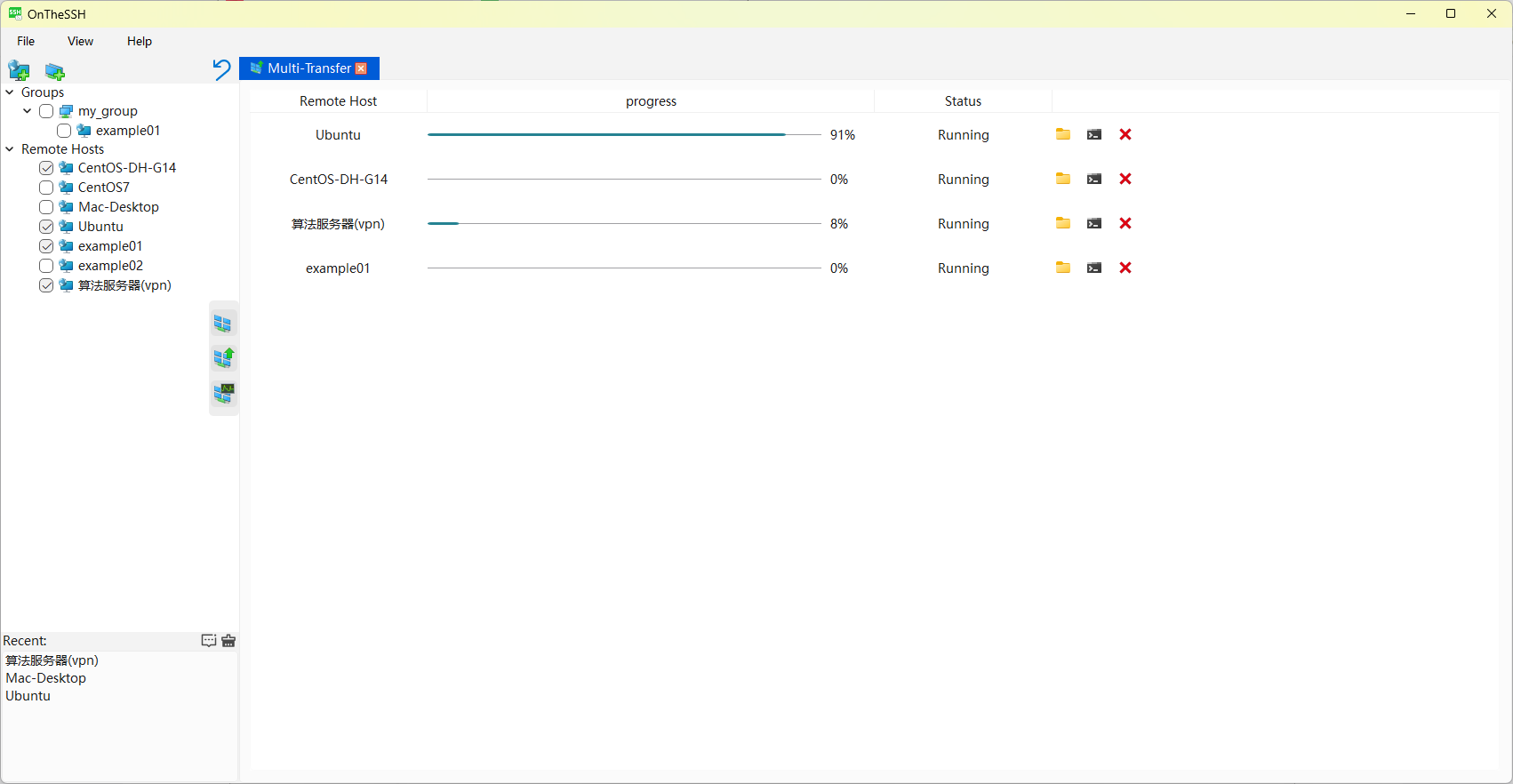
Task: Check the Mac-Desktop host checkbox
Action: click(x=46, y=207)
